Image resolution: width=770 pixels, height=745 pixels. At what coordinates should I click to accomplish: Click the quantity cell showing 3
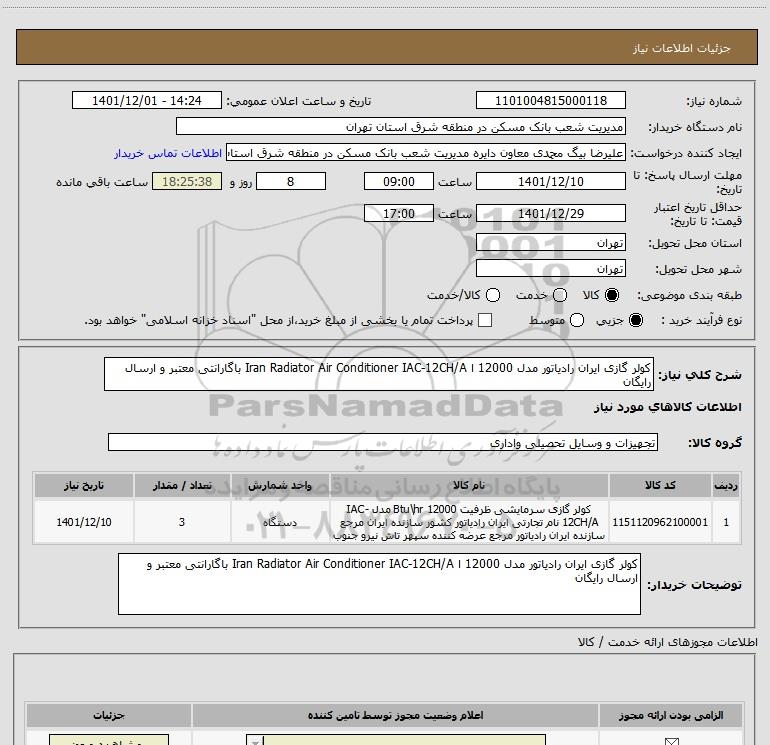[x=182, y=522]
